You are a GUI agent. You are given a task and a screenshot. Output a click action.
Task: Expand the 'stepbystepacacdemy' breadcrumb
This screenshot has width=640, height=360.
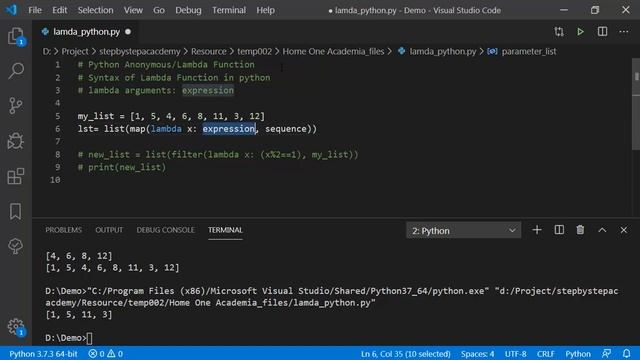pyautogui.click(x=140, y=51)
